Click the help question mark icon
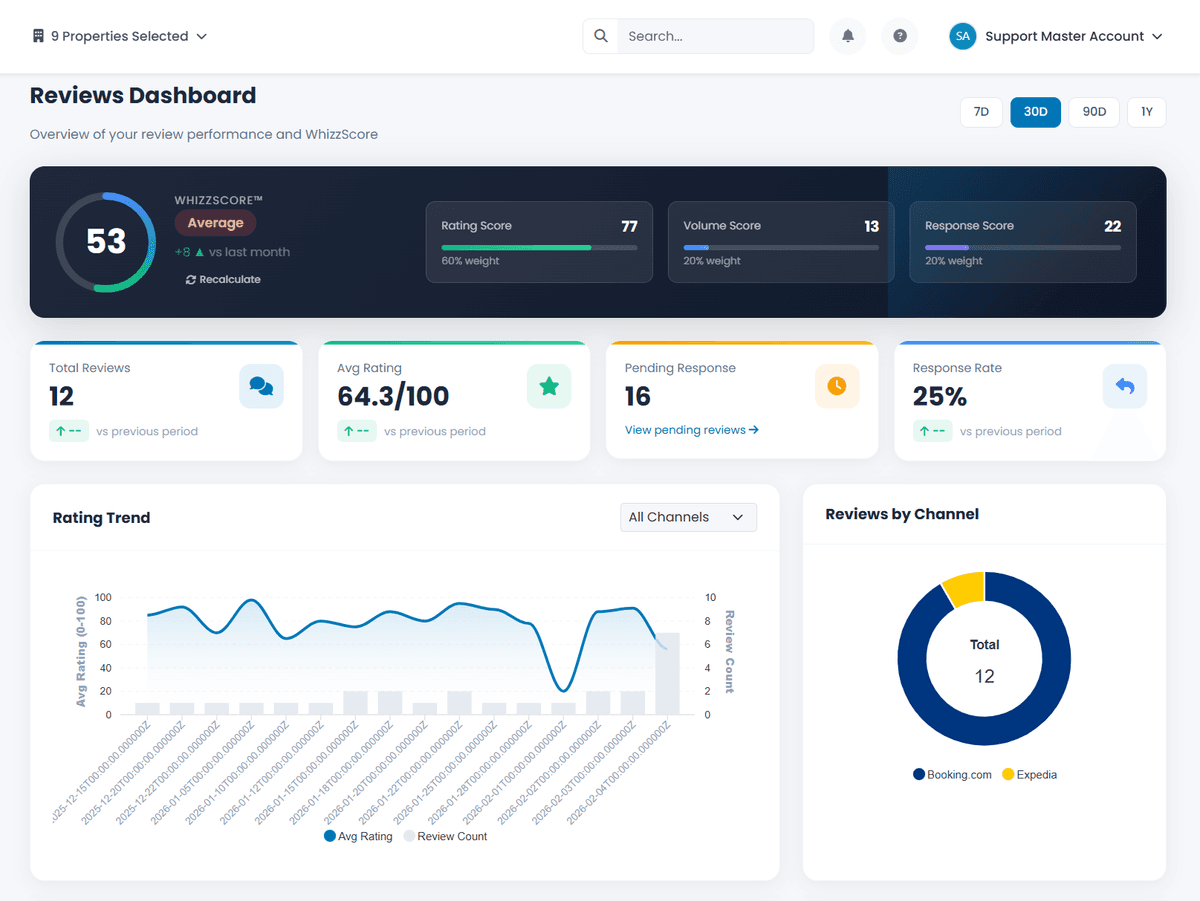This screenshot has width=1200, height=901. (899, 36)
